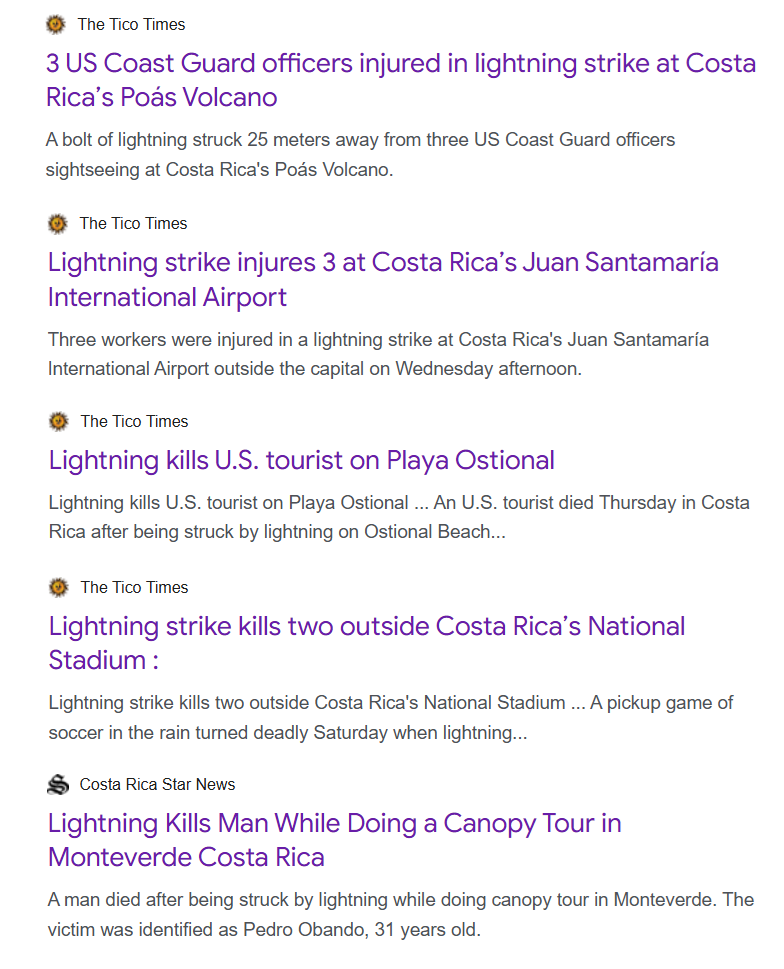Click Tico Times favicon above National Stadium headline
The width and height of the screenshot is (784, 969).
coord(58,587)
